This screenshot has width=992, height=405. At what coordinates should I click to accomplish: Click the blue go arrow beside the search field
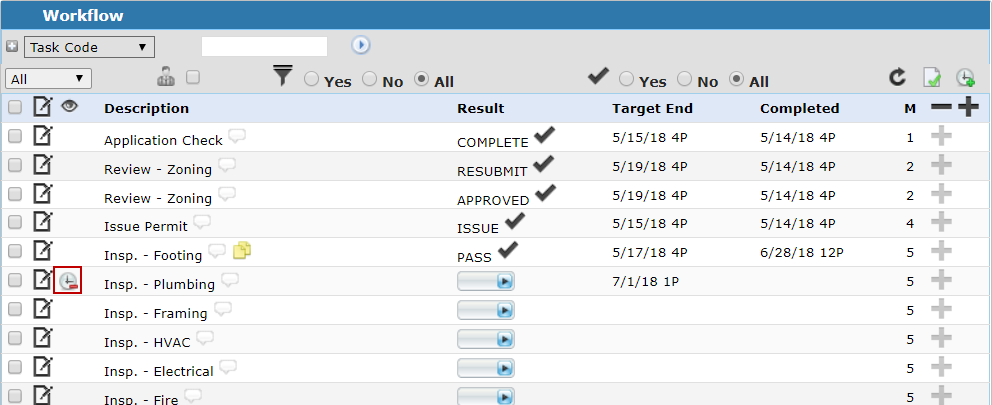pos(361,46)
